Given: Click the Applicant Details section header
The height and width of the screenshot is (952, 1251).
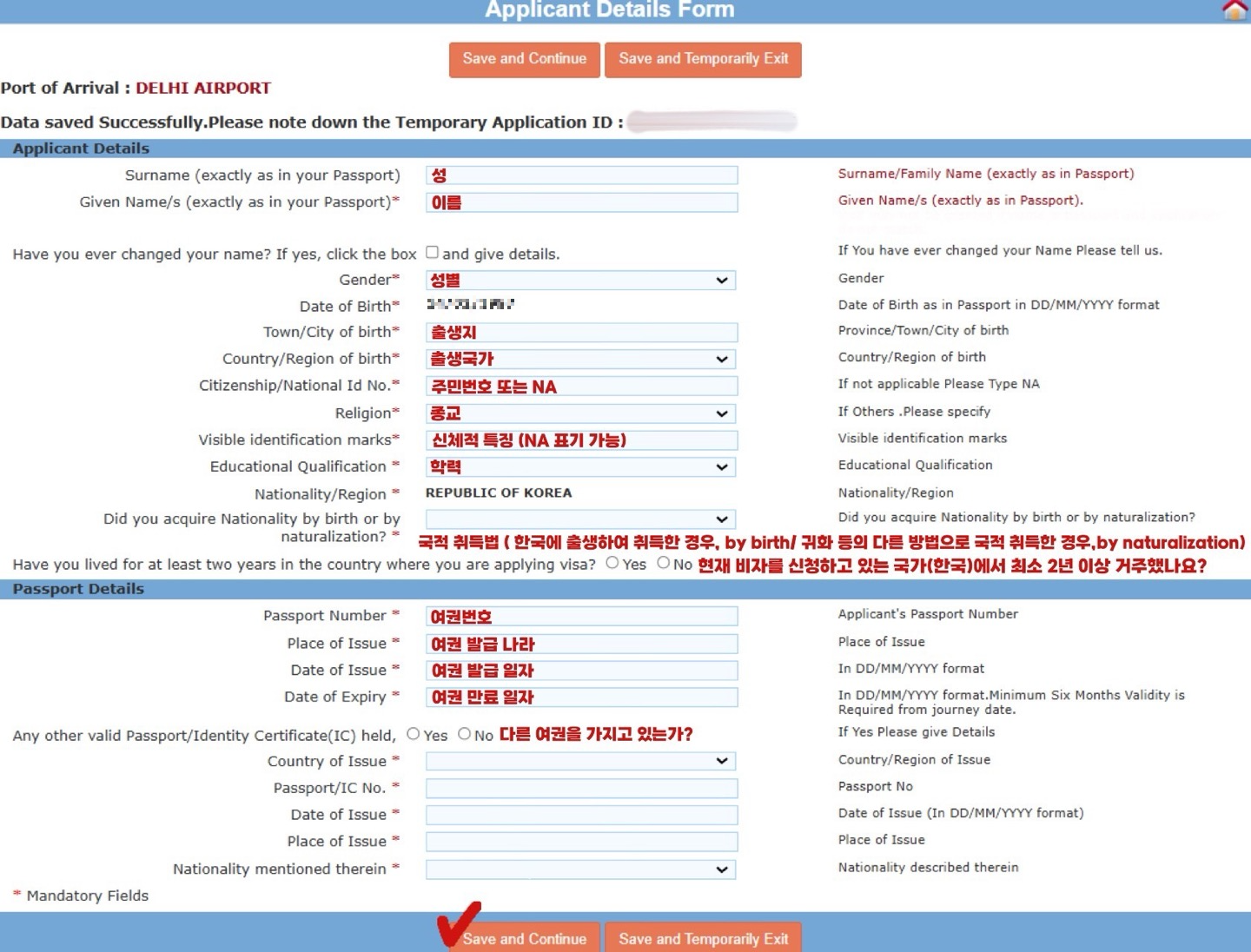Looking at the screenshot, I should pos(625,149).
